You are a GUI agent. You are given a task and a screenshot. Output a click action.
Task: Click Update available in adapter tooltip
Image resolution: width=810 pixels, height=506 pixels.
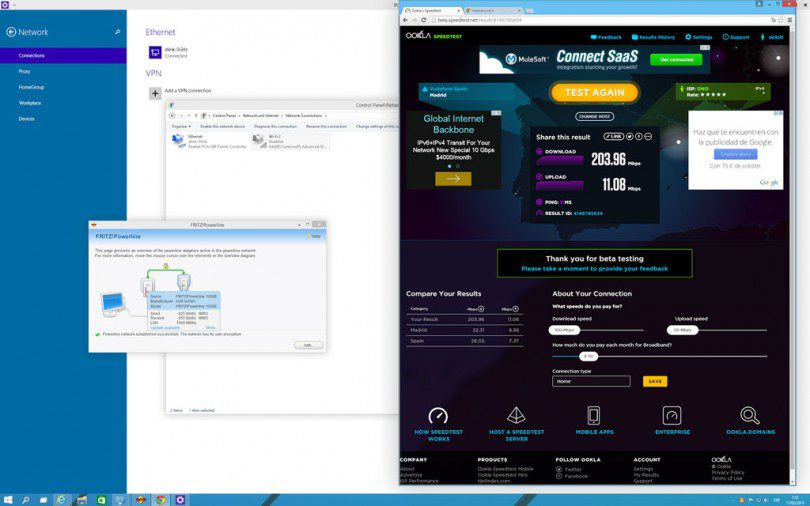[x=165, y=327]
